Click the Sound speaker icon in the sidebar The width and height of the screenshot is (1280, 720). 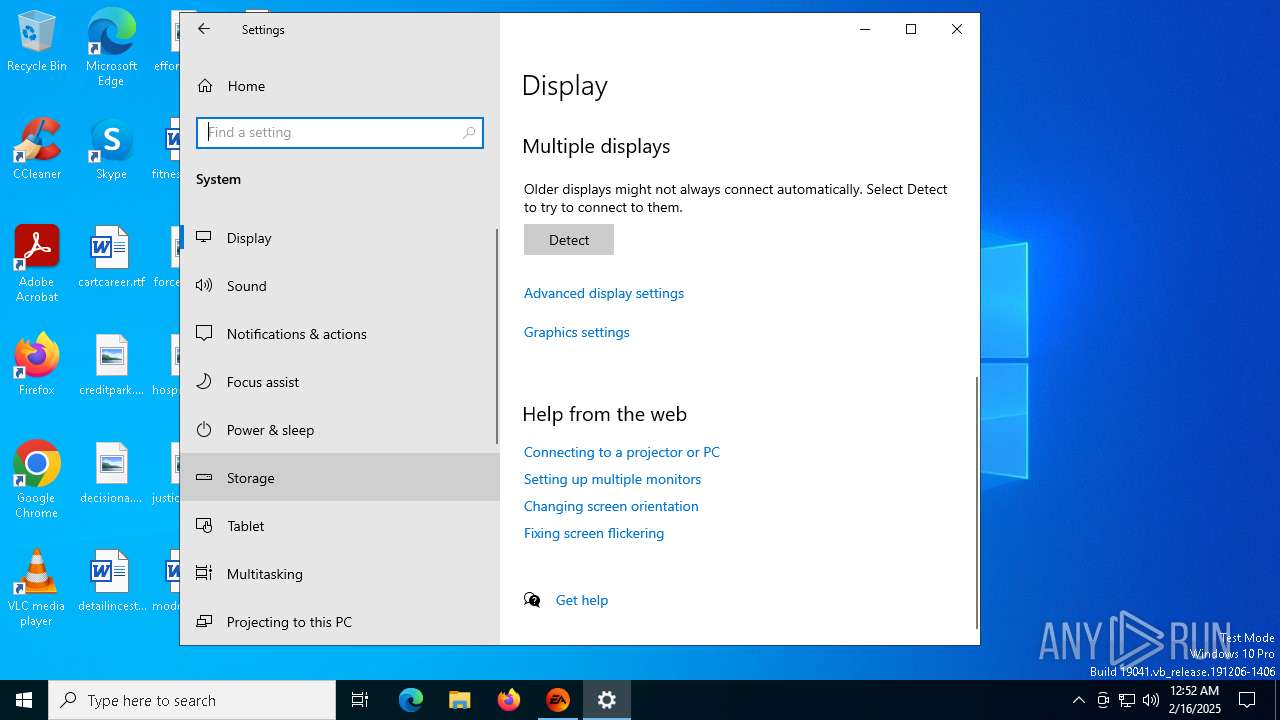pos(204,286)
